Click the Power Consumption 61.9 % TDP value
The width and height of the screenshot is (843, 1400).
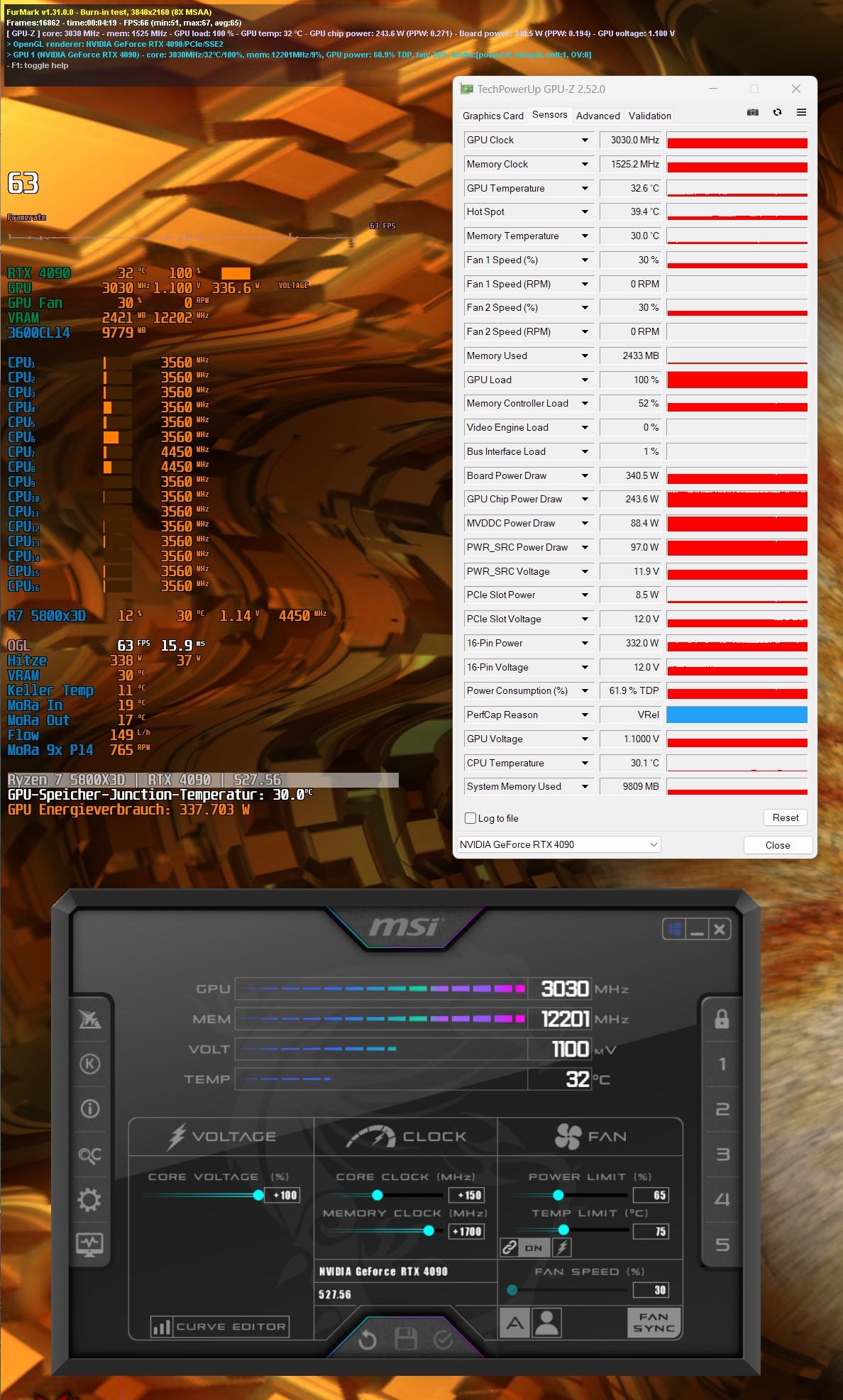click(x=631, y=691)
